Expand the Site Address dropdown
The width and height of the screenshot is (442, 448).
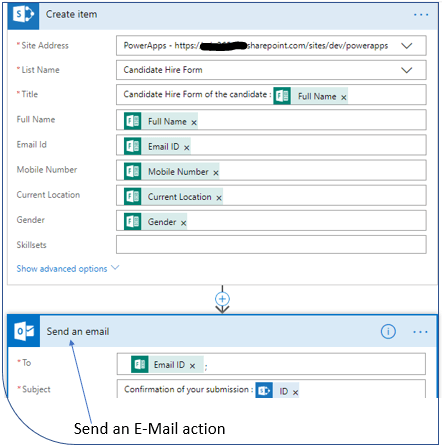(407, 46)
